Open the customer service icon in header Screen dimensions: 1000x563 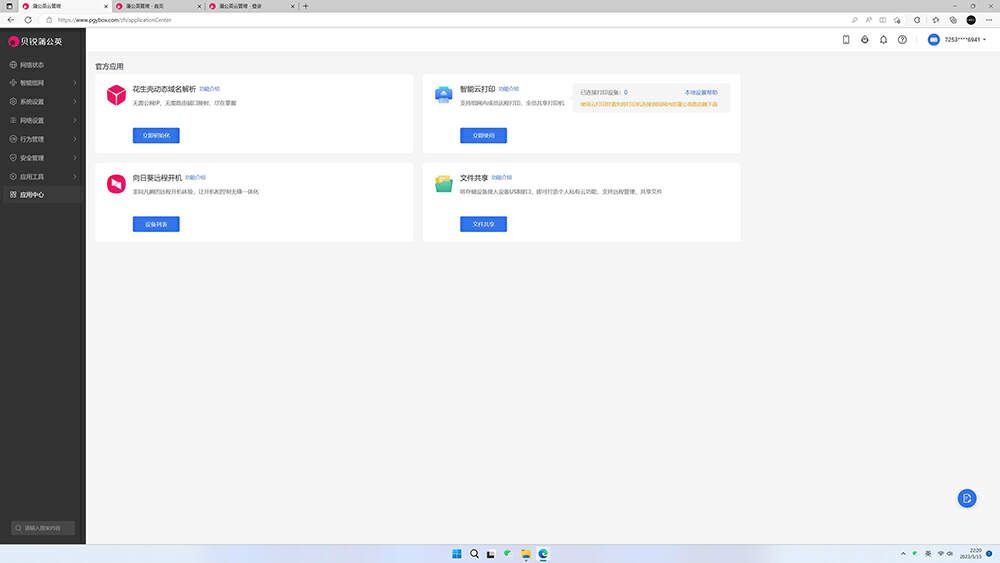pyautogui.click(x=864, y=40)
